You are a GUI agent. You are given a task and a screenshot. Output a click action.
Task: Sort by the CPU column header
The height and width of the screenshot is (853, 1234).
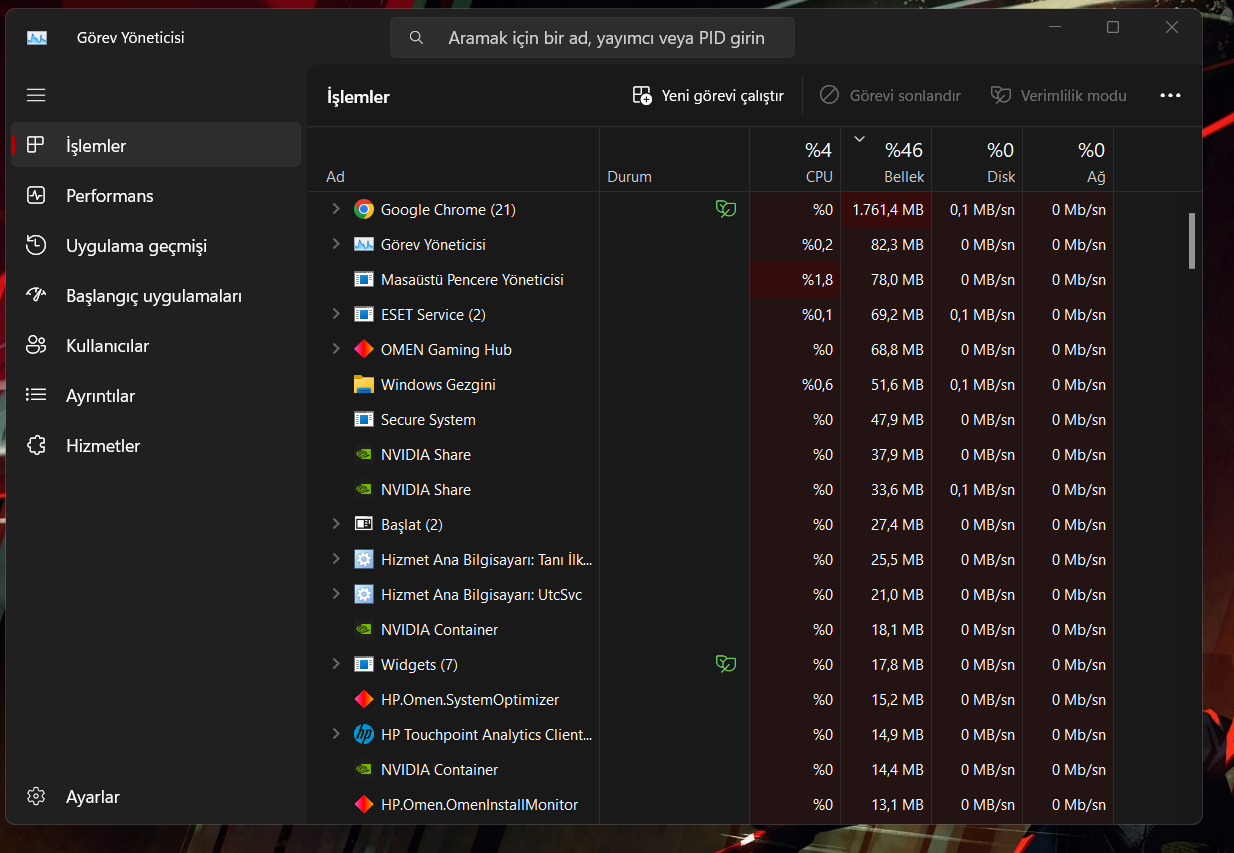coord(795,160)
